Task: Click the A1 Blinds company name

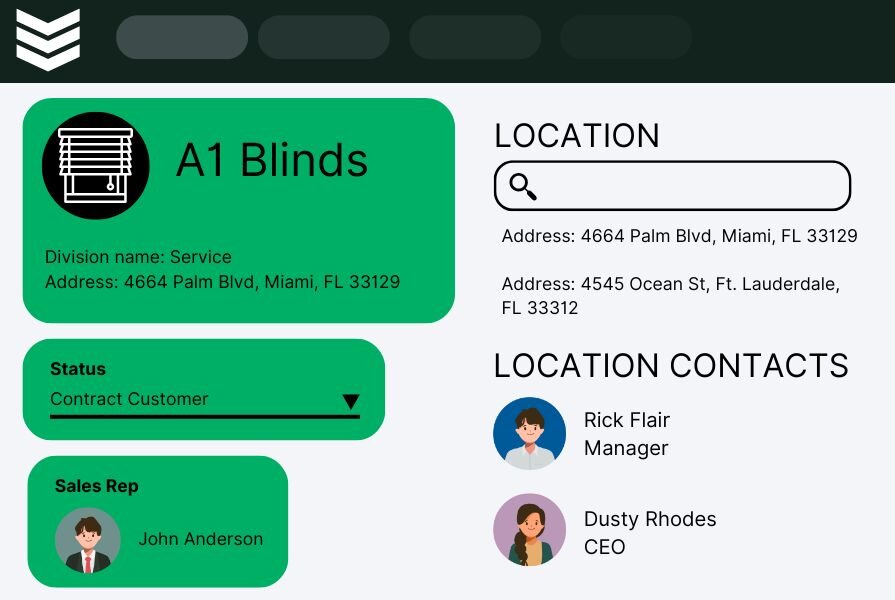Action: coord(272,160)
